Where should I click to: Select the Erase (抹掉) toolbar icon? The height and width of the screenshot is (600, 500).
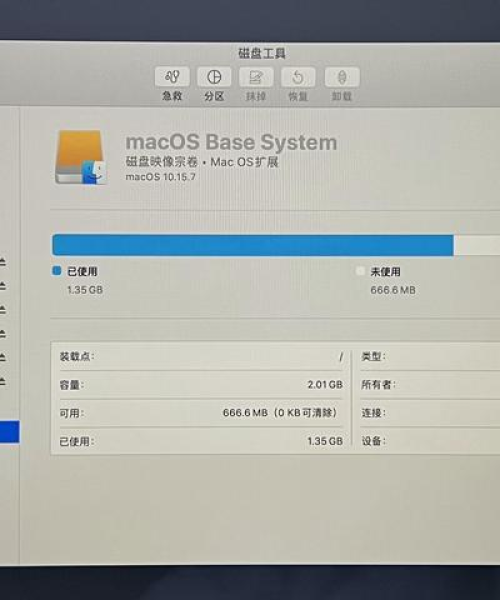[x=256, y=77]
